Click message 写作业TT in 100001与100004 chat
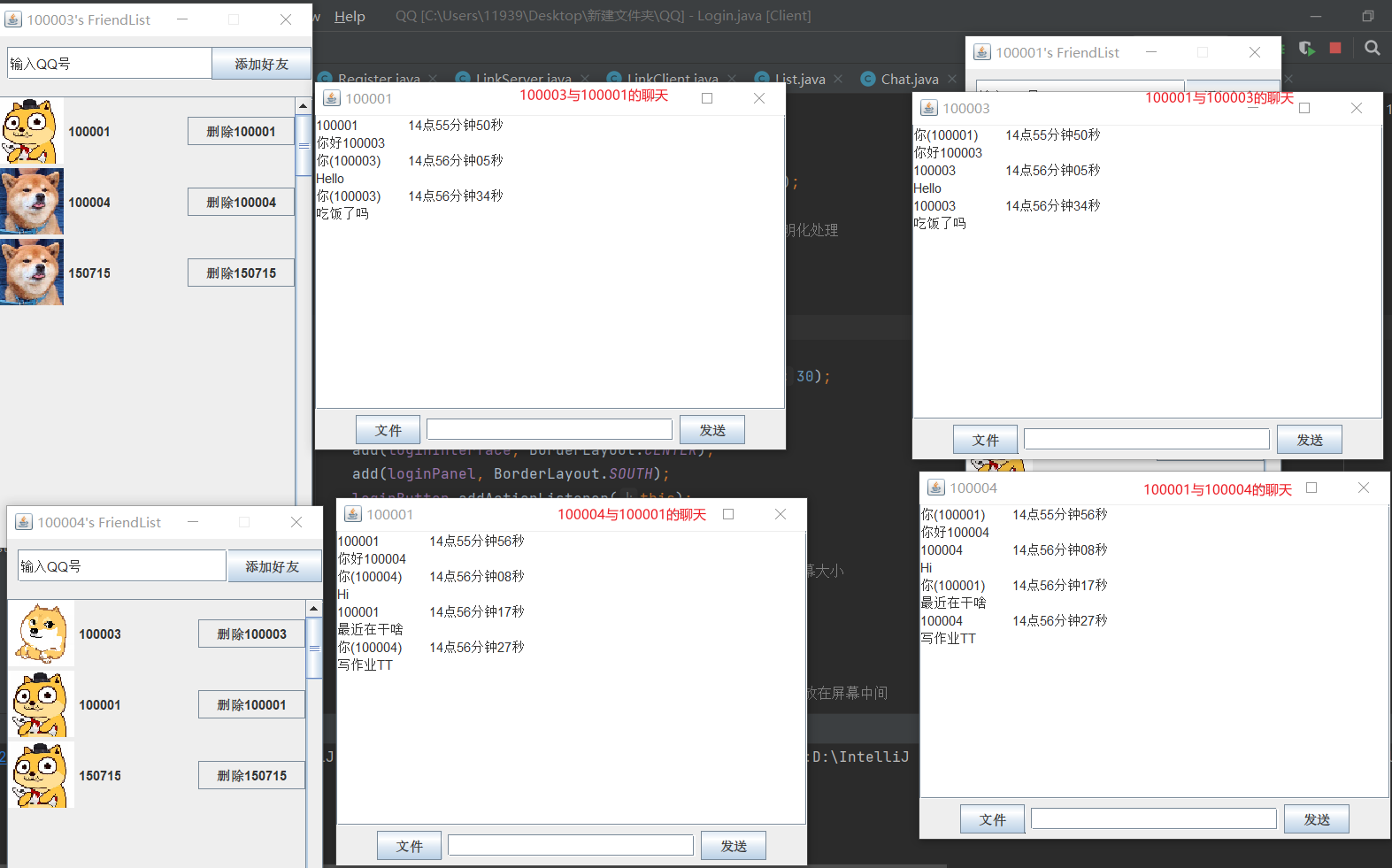 coord(948,639)
